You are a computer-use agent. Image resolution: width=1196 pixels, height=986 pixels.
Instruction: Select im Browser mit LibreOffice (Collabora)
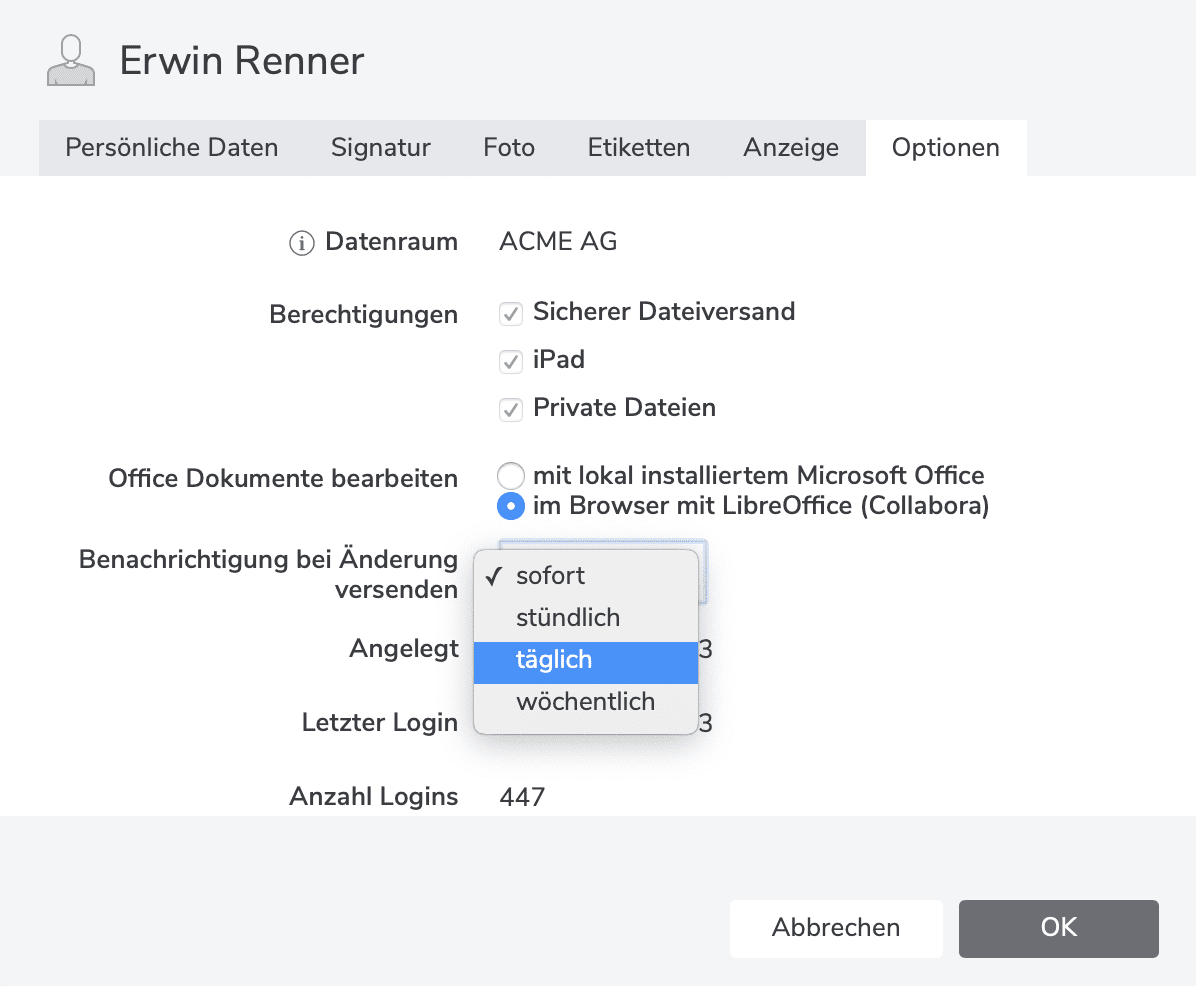tap(511, 507)
